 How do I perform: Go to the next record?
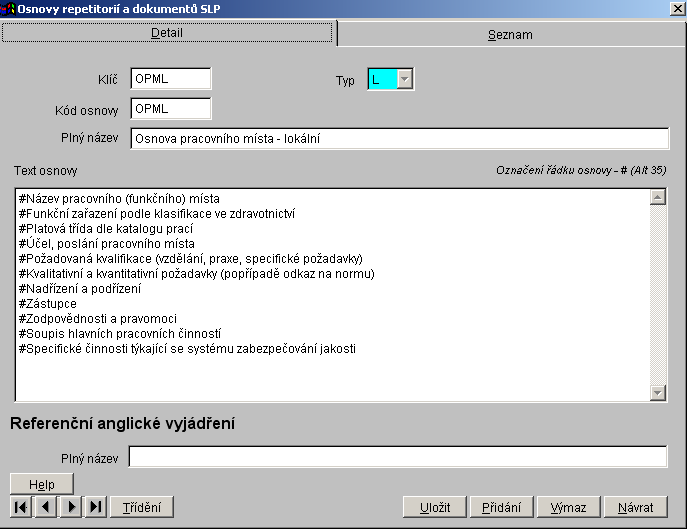coord(70,507)
